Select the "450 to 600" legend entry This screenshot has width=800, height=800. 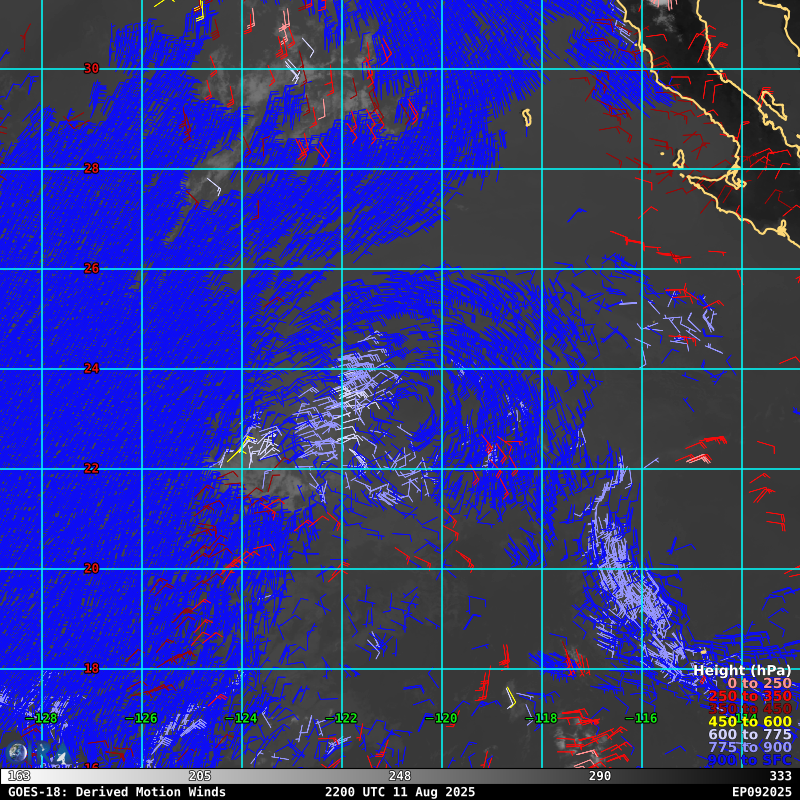[750, 721]
